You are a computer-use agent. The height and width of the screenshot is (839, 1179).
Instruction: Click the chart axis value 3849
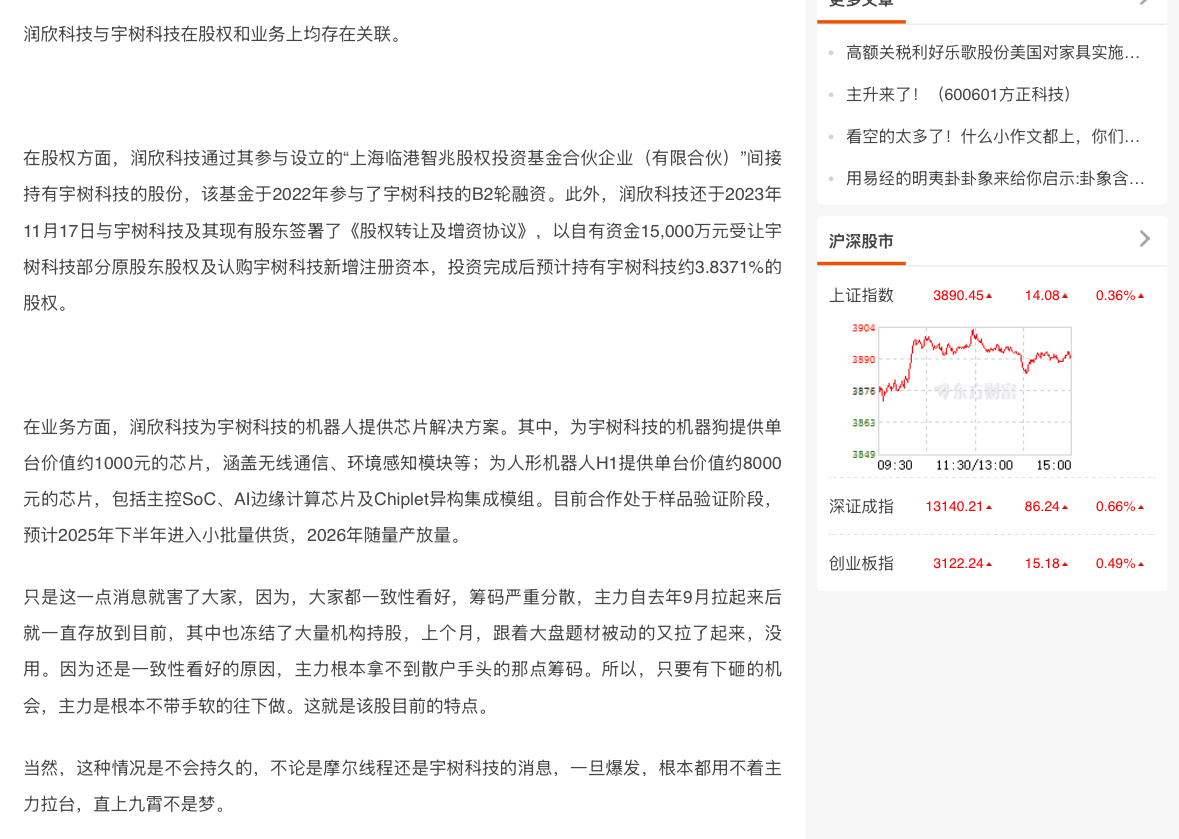[x=863, y=454]
